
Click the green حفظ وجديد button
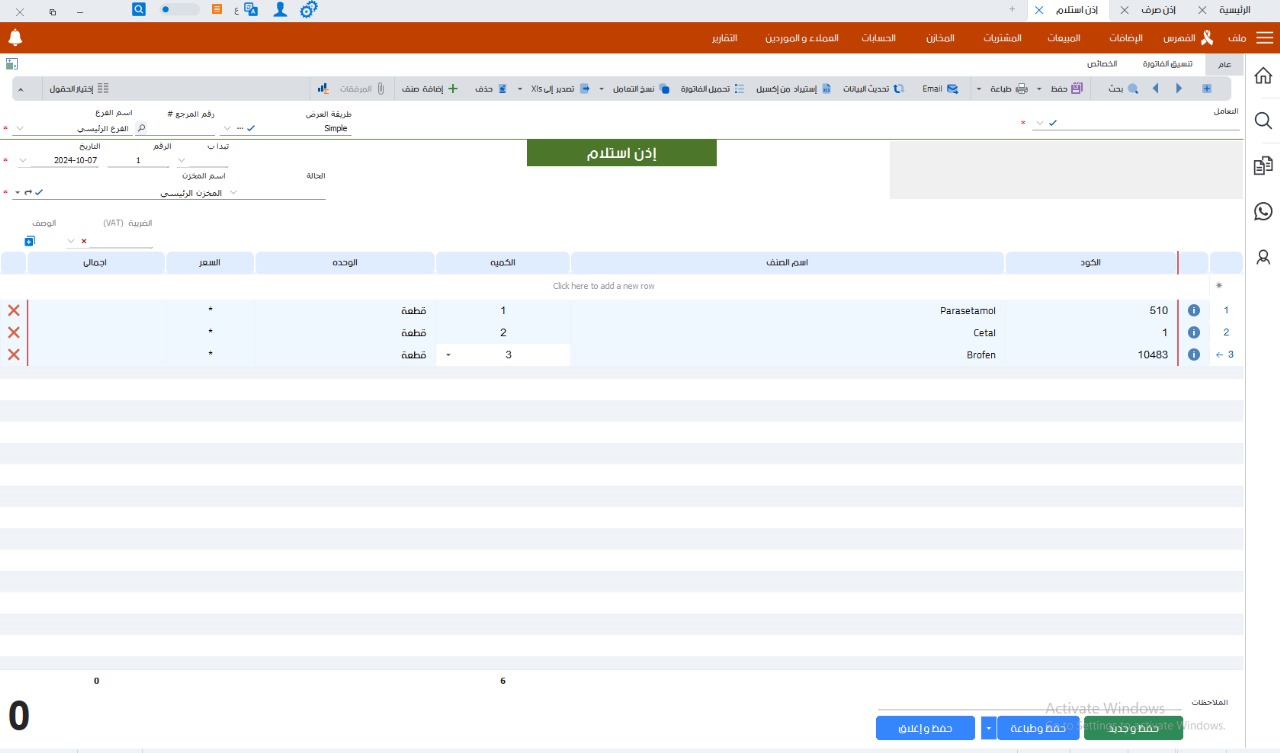[x=1133, y=728]
